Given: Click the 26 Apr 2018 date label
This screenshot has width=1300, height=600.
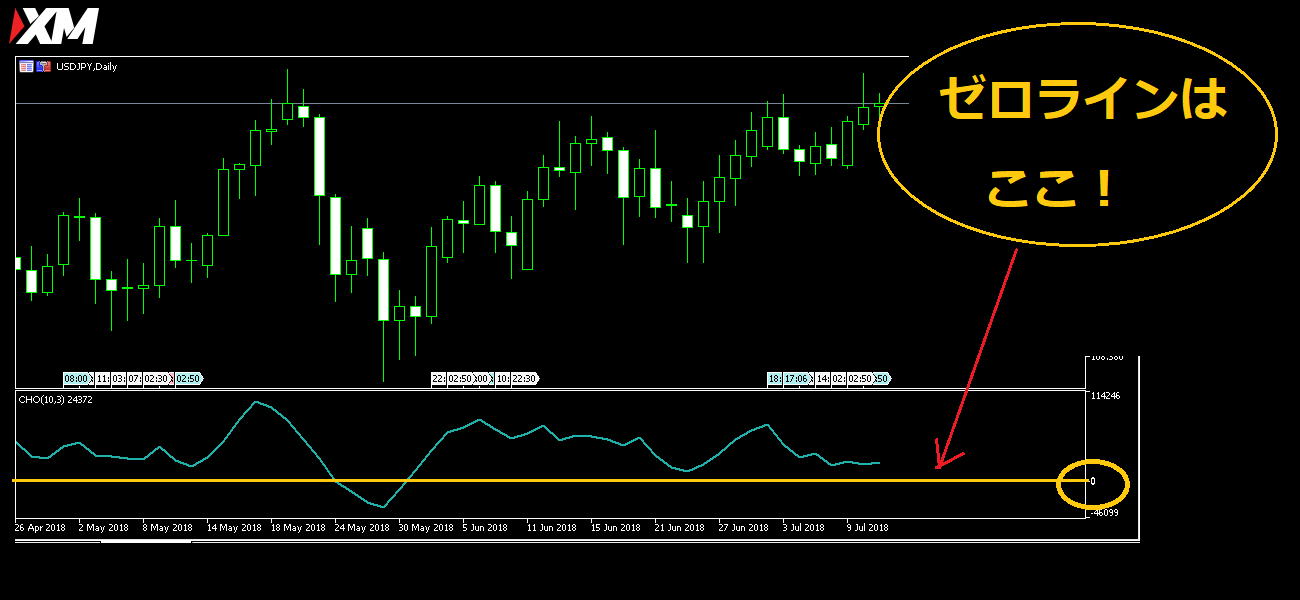Looking at the screenshot, I should coord(41,527).
